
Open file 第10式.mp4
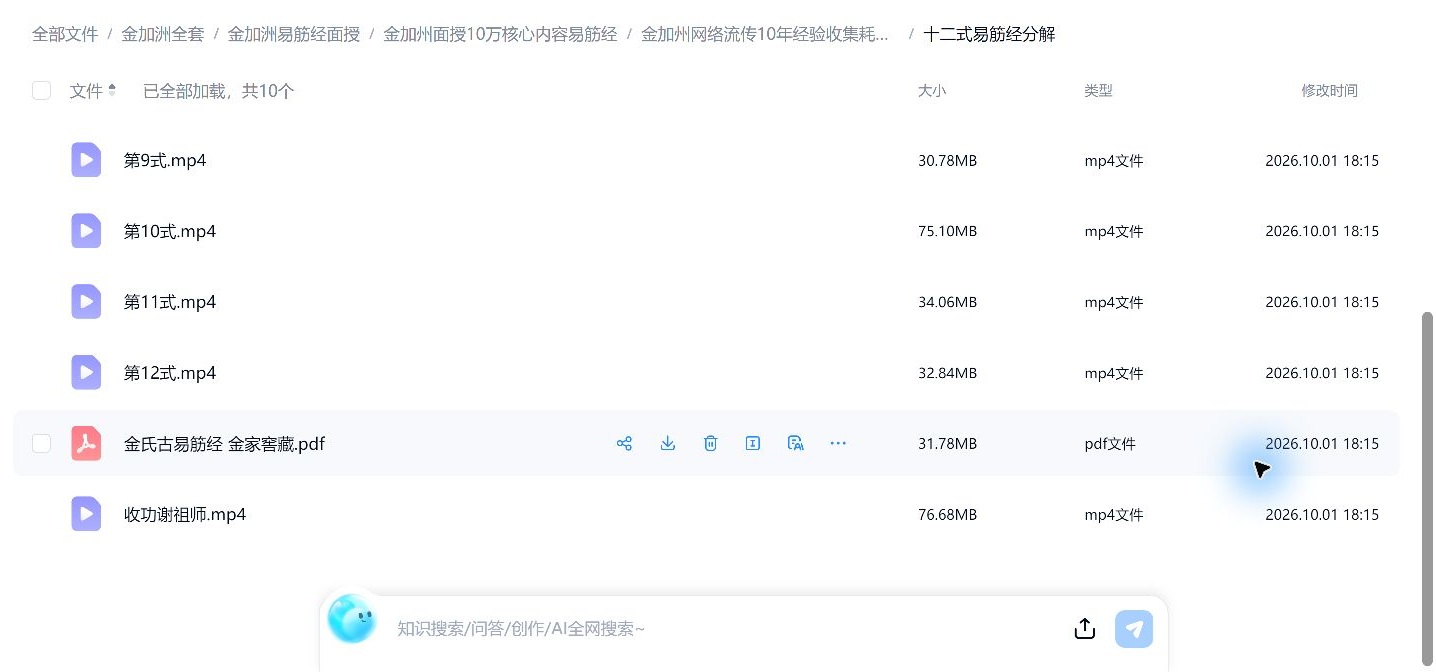coord(170,231)
